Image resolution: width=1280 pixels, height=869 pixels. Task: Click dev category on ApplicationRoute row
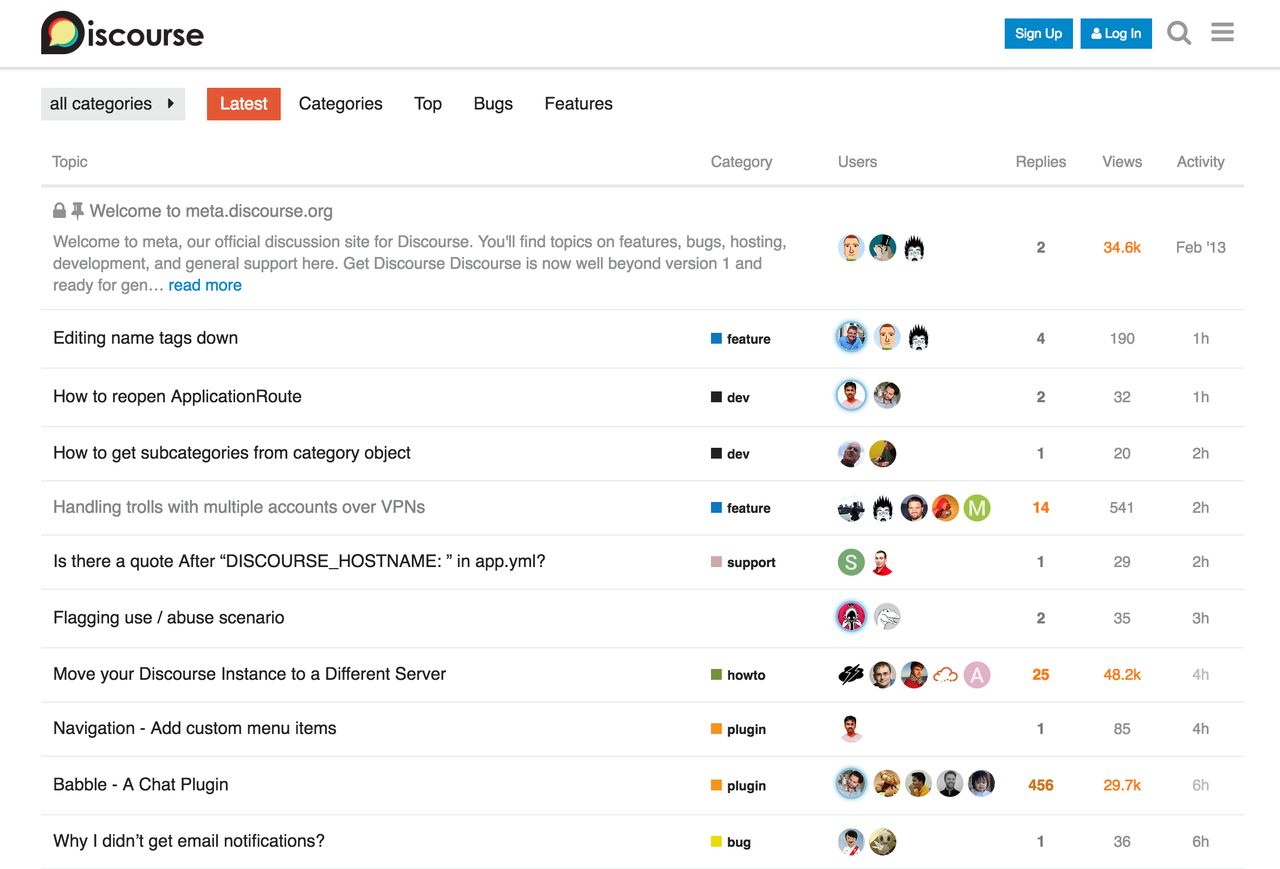(x=730, y=397)
